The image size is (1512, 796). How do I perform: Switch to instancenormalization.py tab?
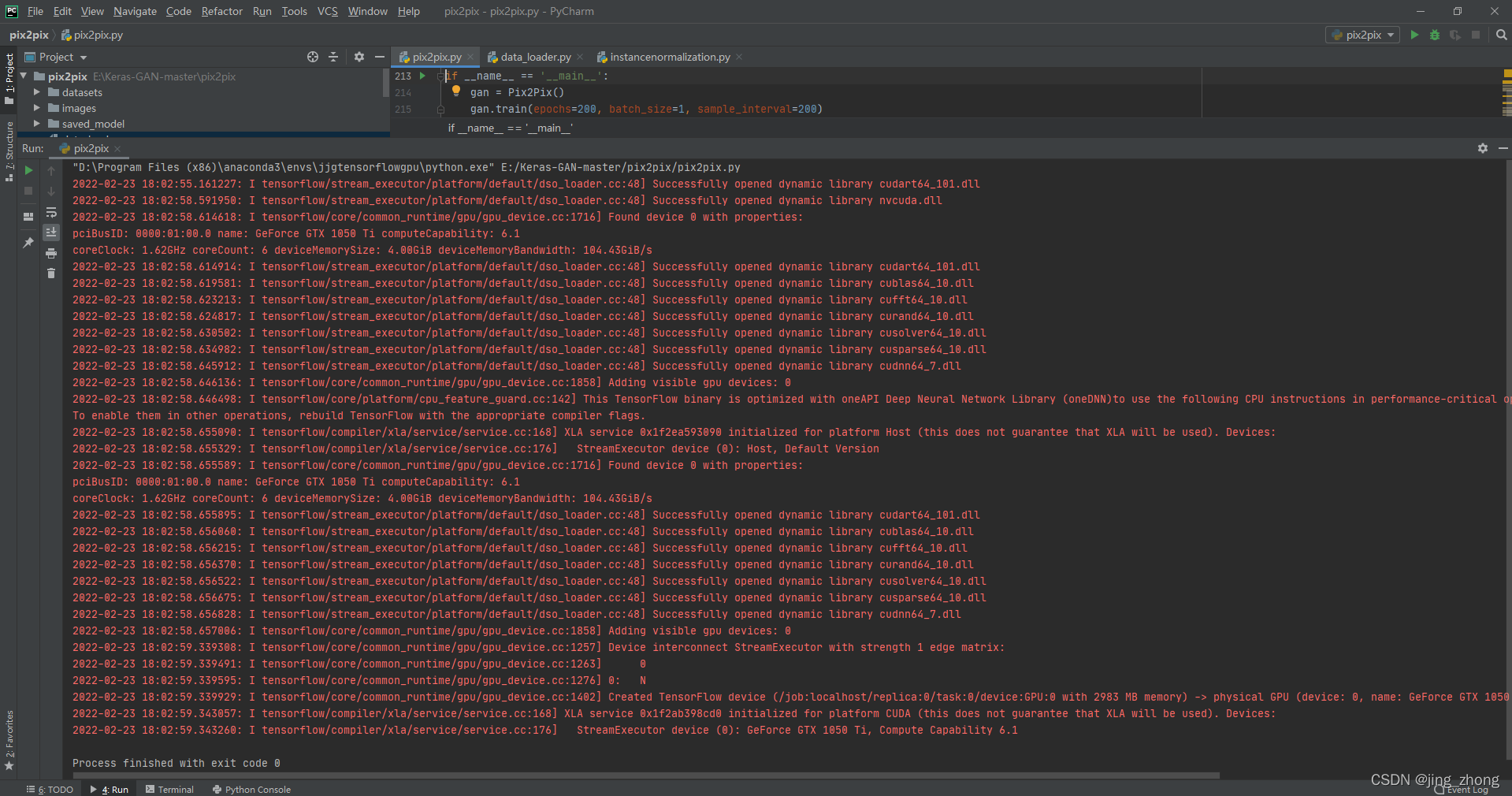(669, 57)
